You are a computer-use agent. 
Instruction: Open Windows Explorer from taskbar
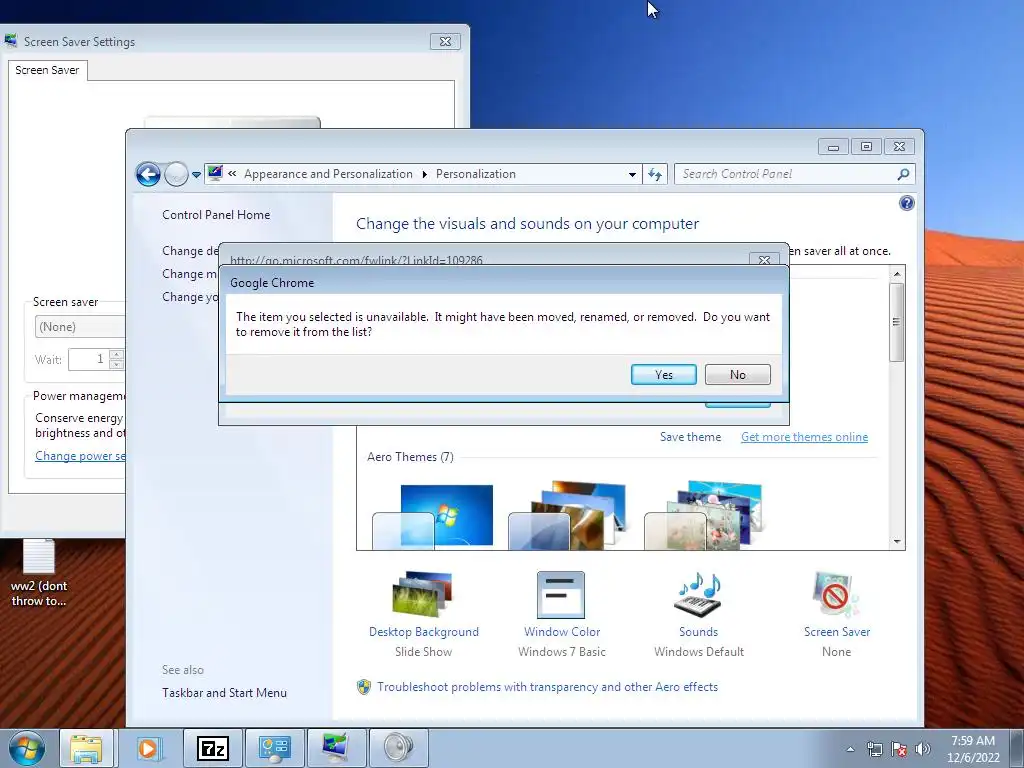[x=86, y=748]
